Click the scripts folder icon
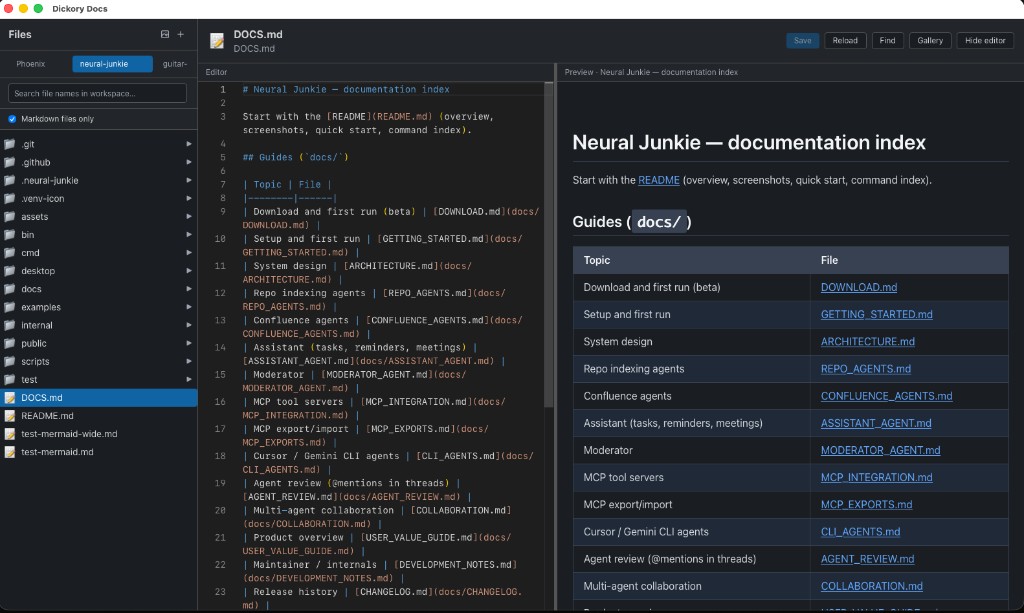Viewport: 1024px width, 613px height. point(10,362)
